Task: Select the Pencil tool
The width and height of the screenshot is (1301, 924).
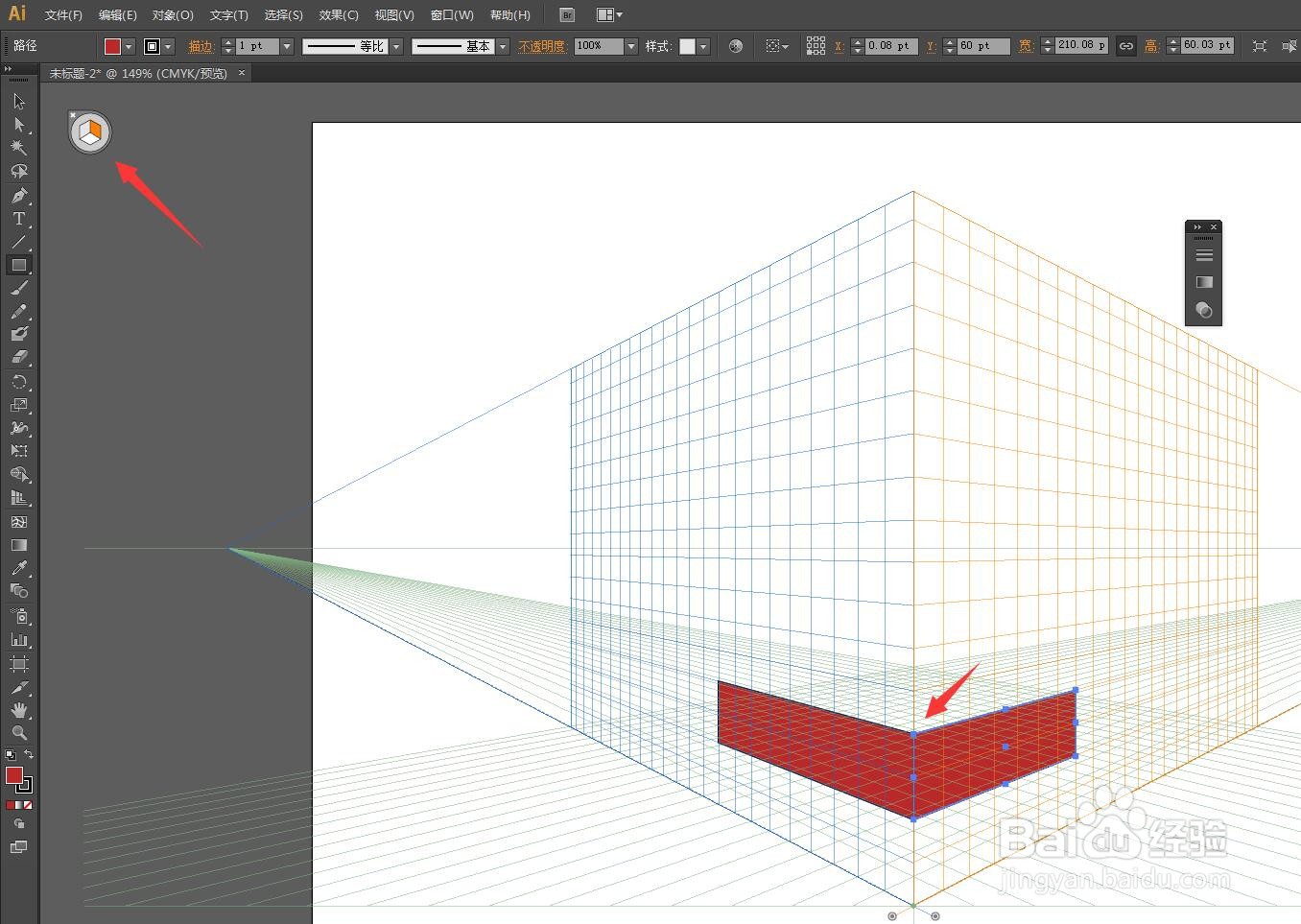Action: [19, 311]
